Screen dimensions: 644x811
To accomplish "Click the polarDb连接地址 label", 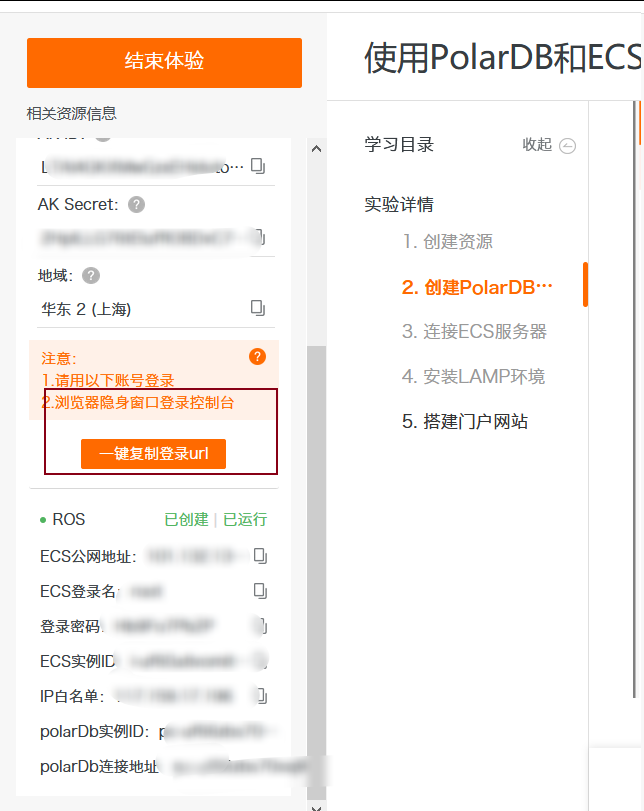I will tap(99, 766).
